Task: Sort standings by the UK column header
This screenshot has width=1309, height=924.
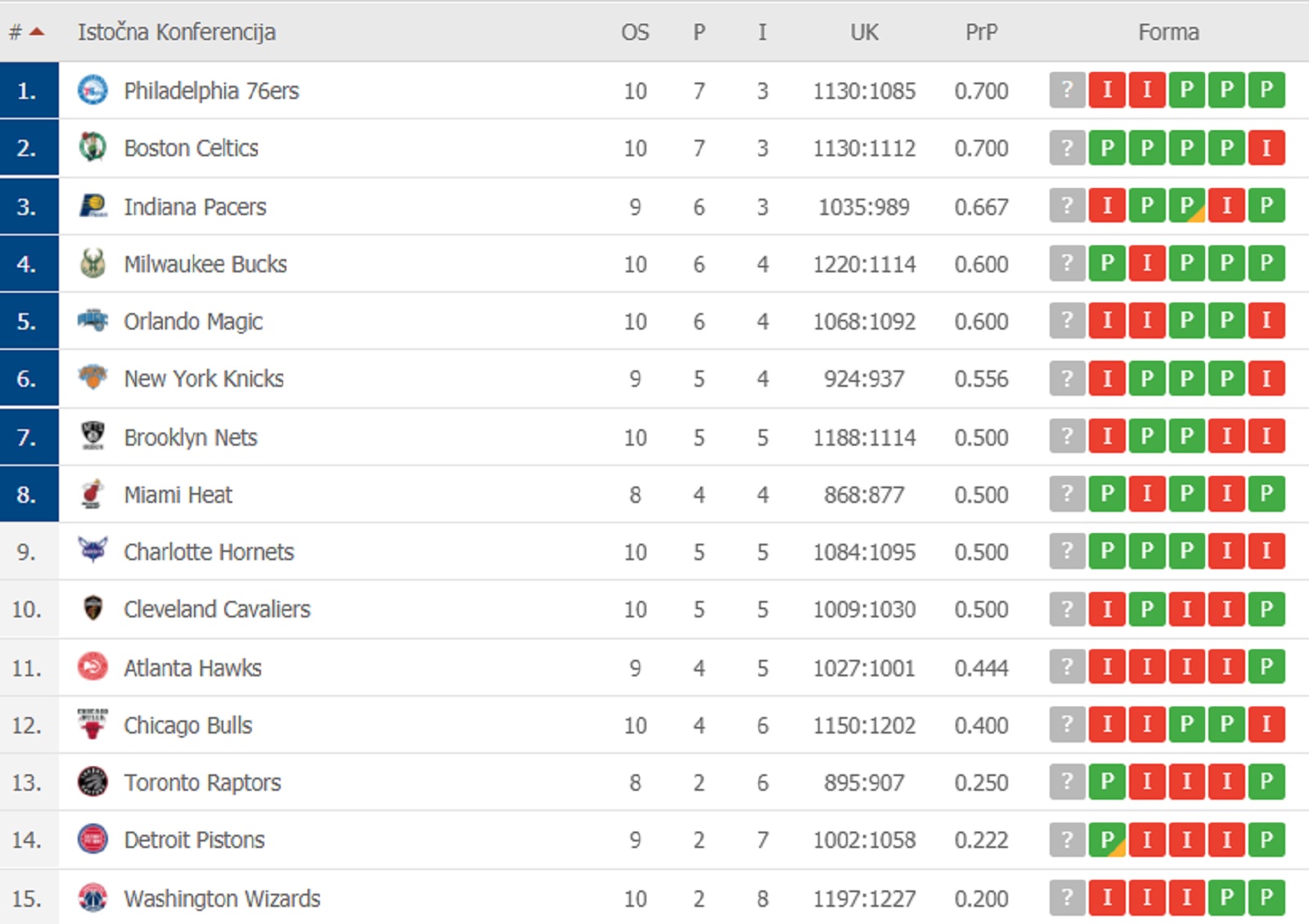Action: (864, 32)
